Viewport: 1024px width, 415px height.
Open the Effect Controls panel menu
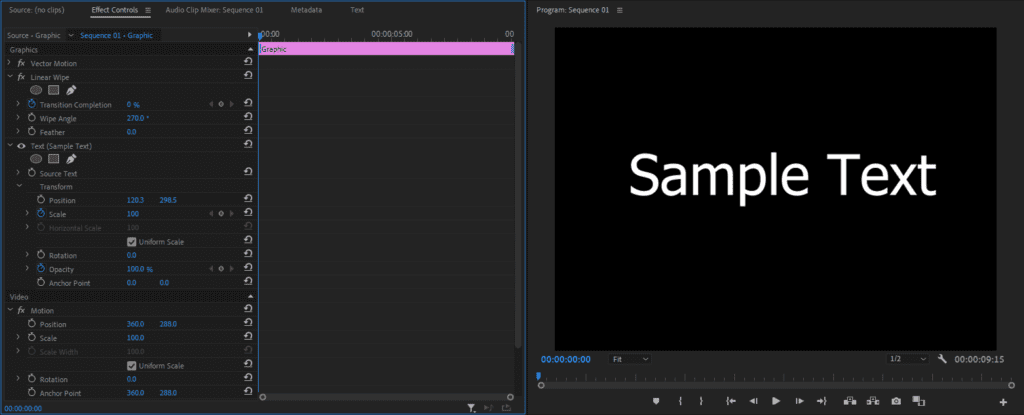coord(148,10)
